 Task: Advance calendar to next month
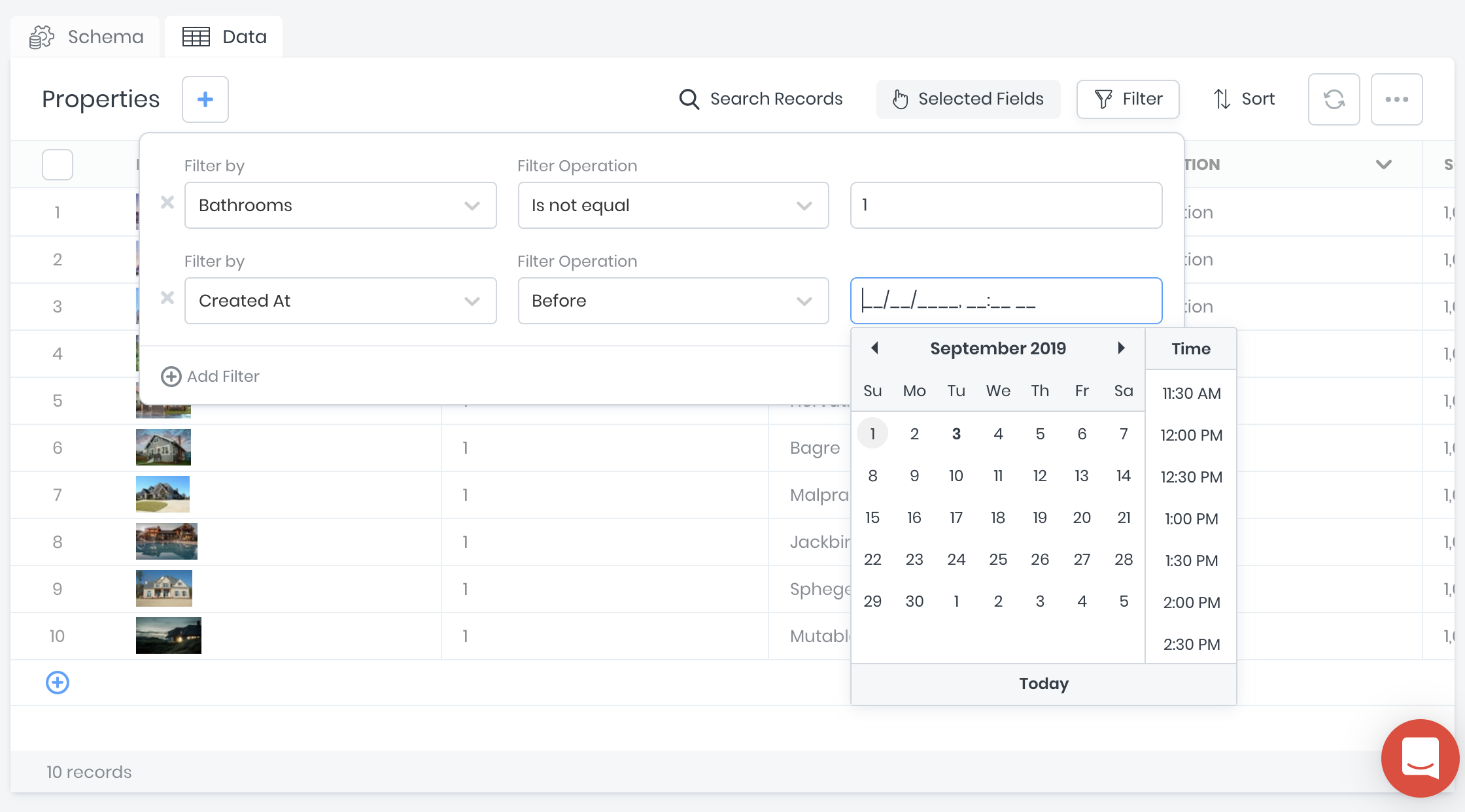tap(1121, 348)
